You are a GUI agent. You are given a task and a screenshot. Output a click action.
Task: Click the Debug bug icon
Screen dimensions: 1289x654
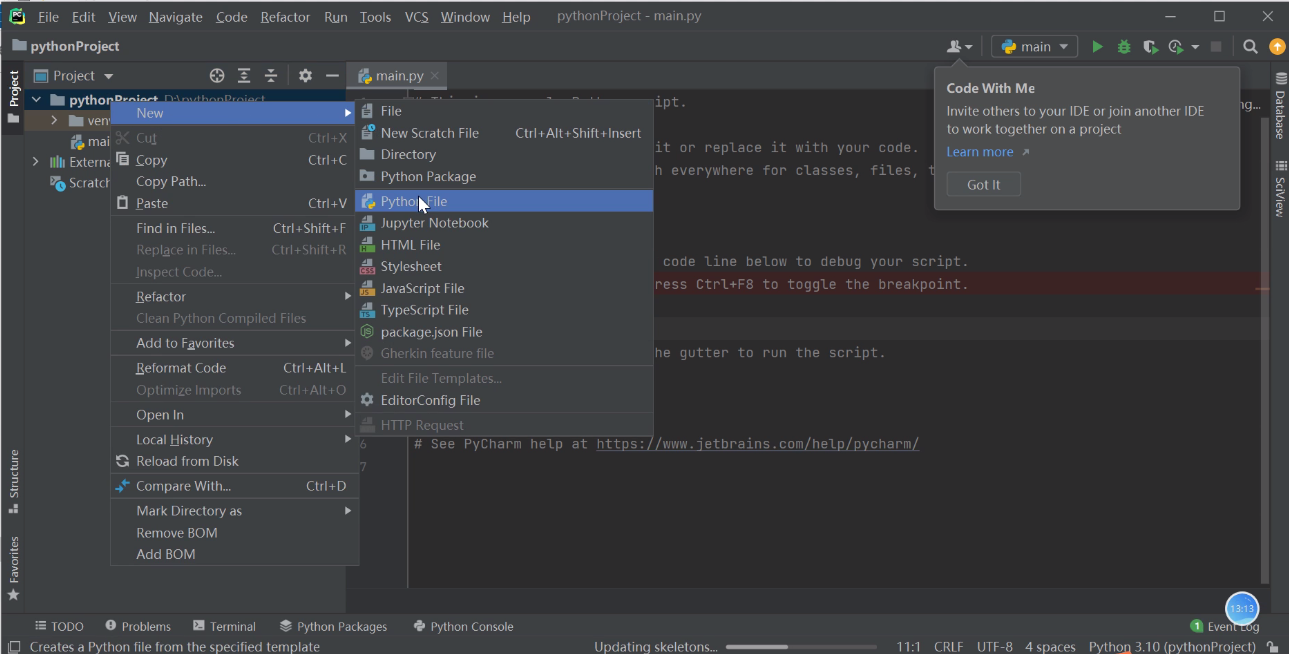click(1124, 47)
